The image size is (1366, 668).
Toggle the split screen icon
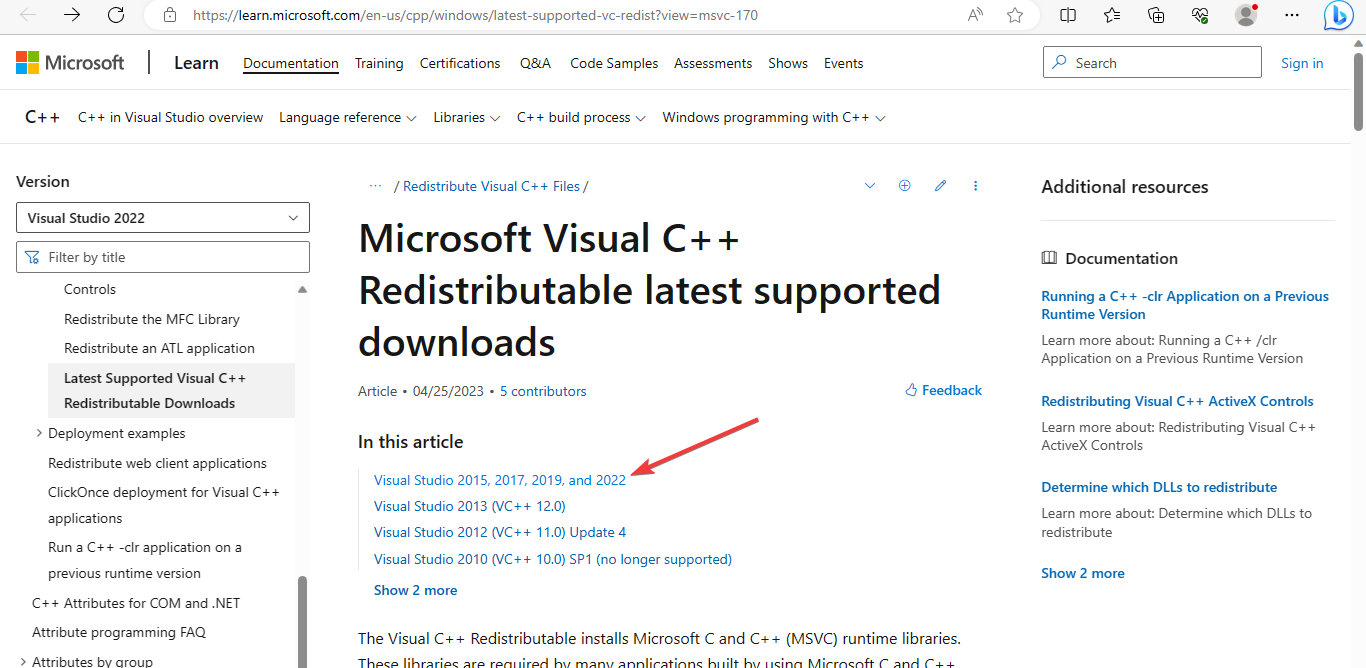[1068, 15]
